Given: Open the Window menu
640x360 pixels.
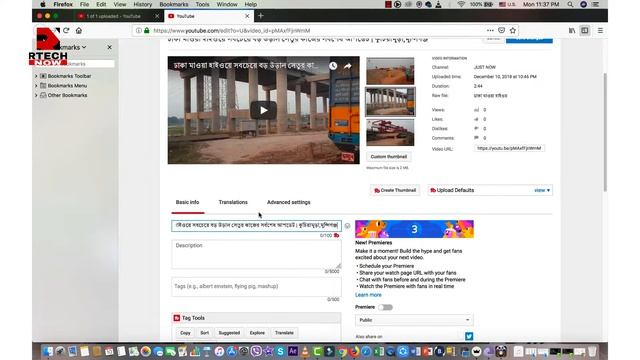Looking at the screenshot, I should 227,4.
